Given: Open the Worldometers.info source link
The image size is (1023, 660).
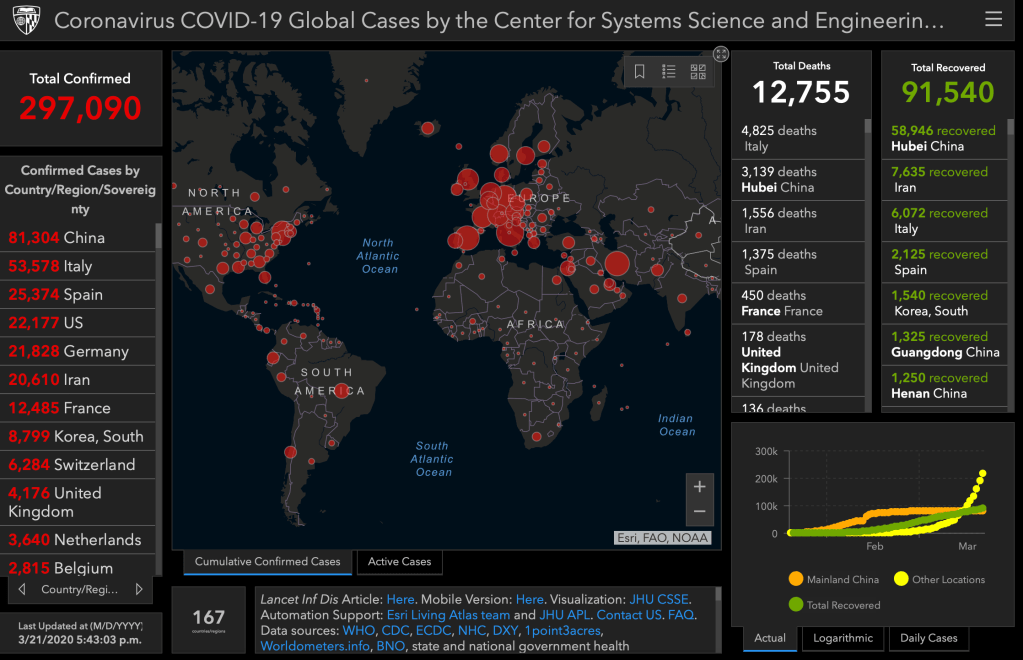Looking at the screenshot, I should pos(315,646).
